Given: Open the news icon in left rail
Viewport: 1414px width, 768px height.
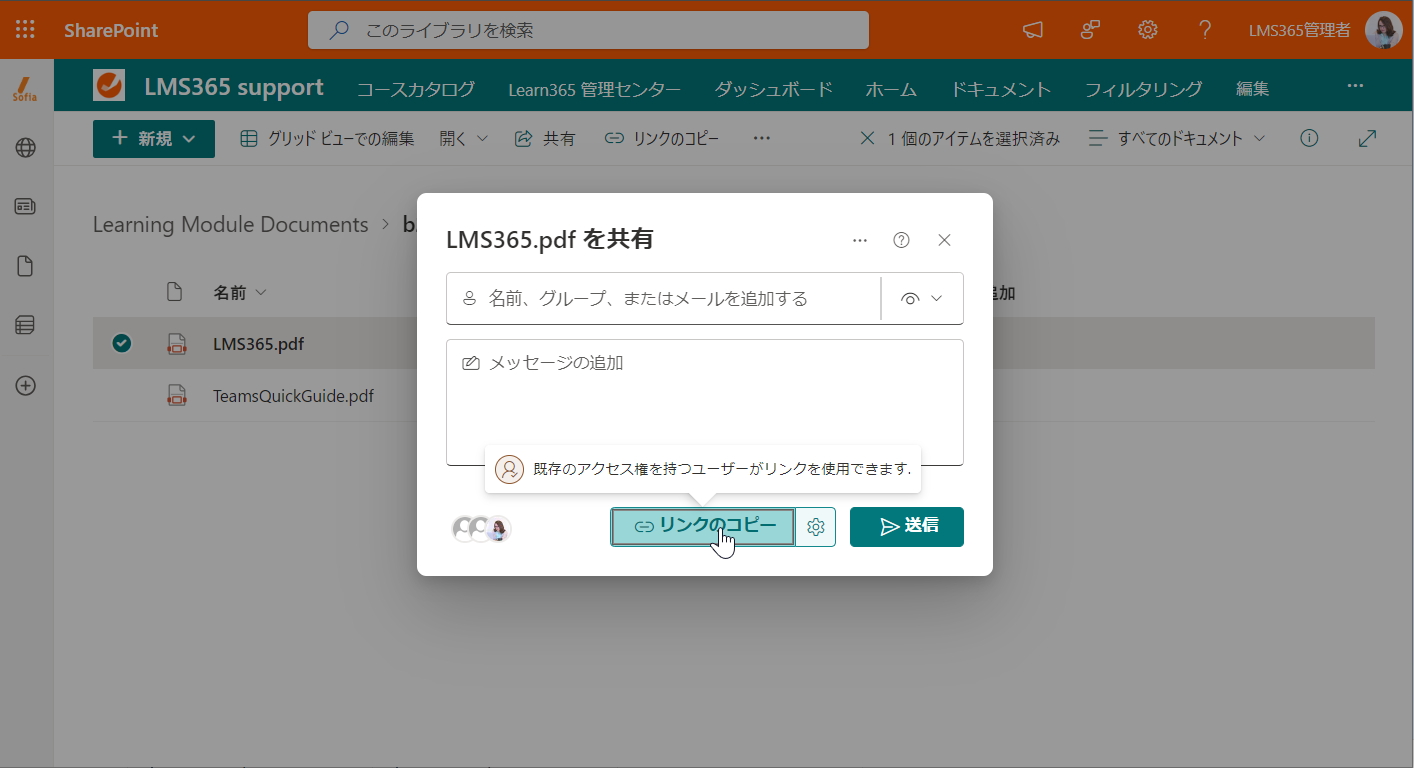Looking at the screenshot, I should point(25,207).
